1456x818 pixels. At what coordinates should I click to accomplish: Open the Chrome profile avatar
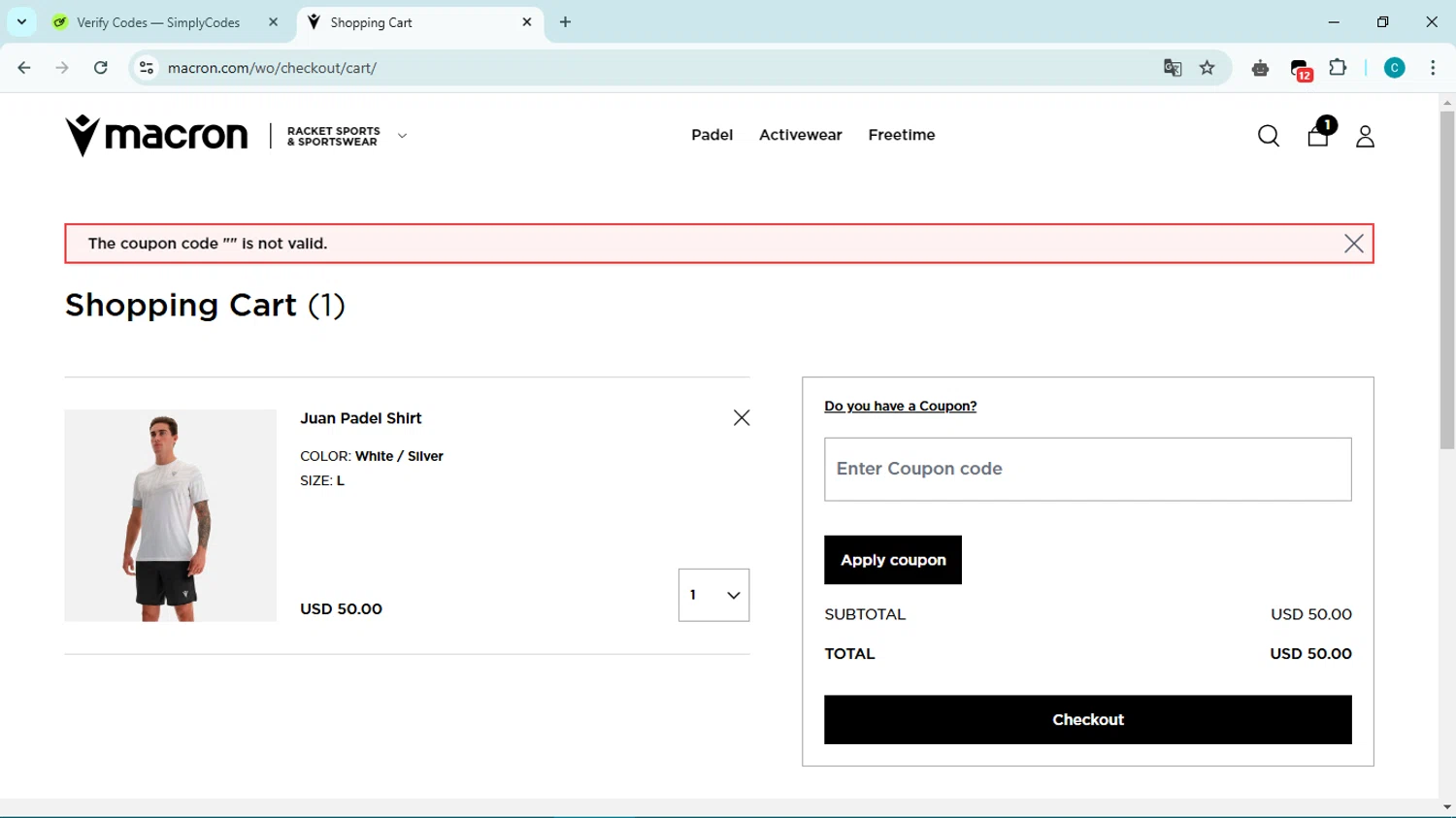[x=1395, y=68]
